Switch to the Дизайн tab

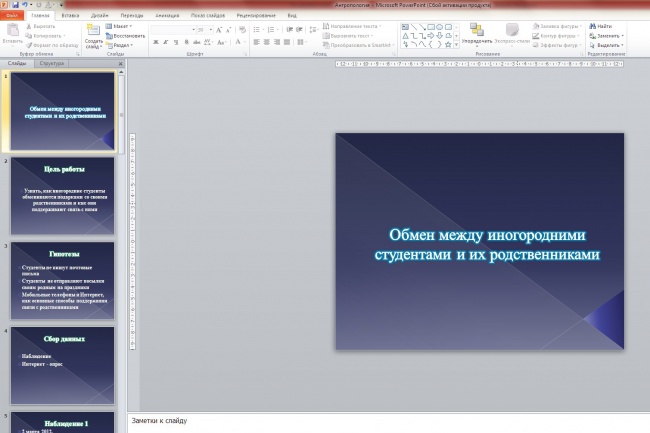(x=99, y=15)
